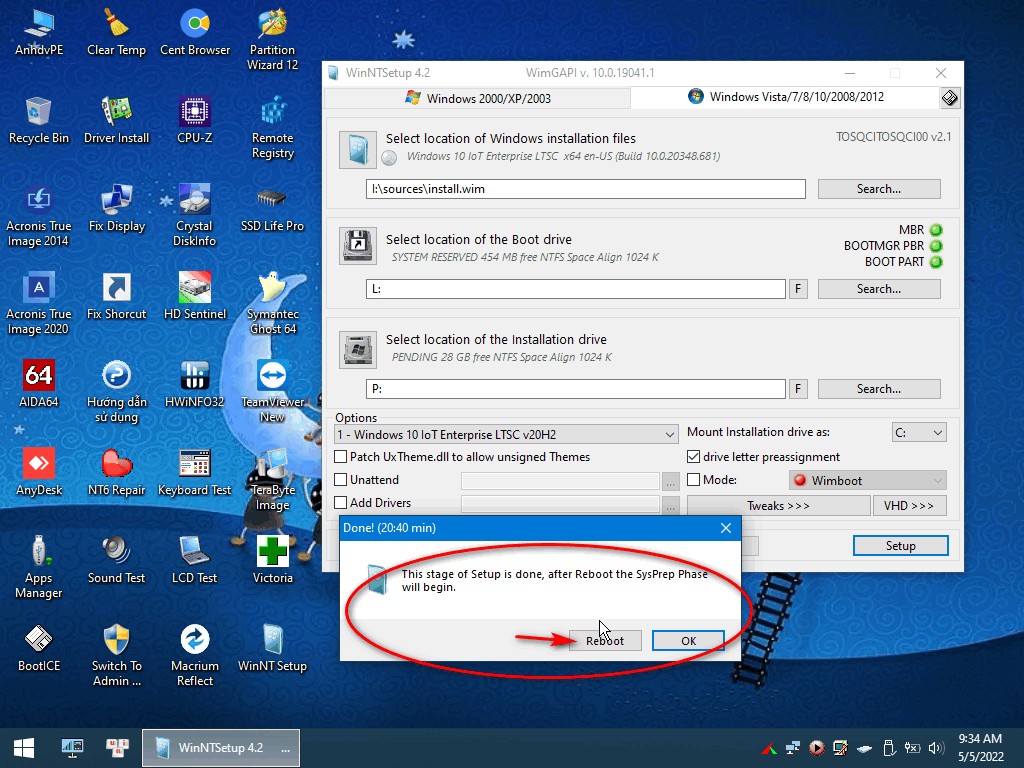Click WinNTSetup 4.2 taskbar button

click(221, 748)
